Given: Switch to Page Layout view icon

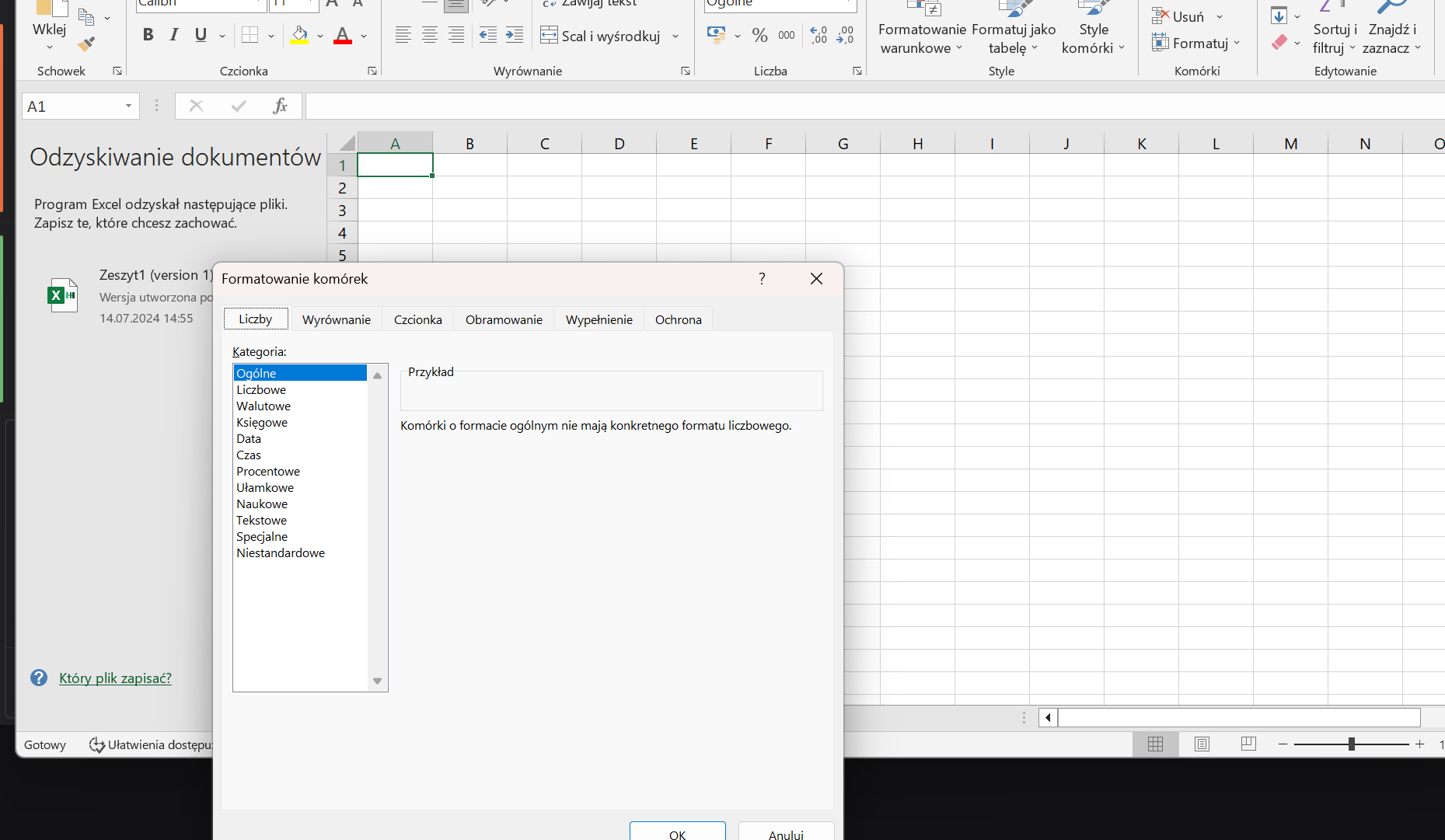Looking at the screenshot, I should pyautogui.click(x=1202, y=744).
